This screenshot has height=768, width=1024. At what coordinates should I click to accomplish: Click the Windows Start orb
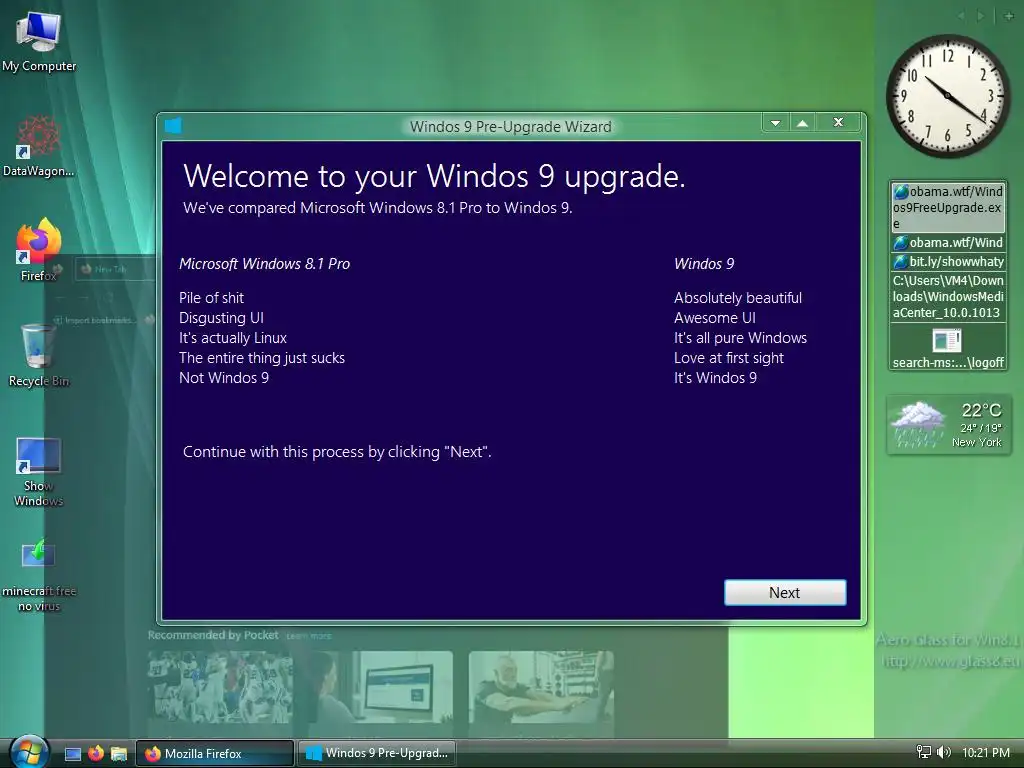(x=29, y=752)
